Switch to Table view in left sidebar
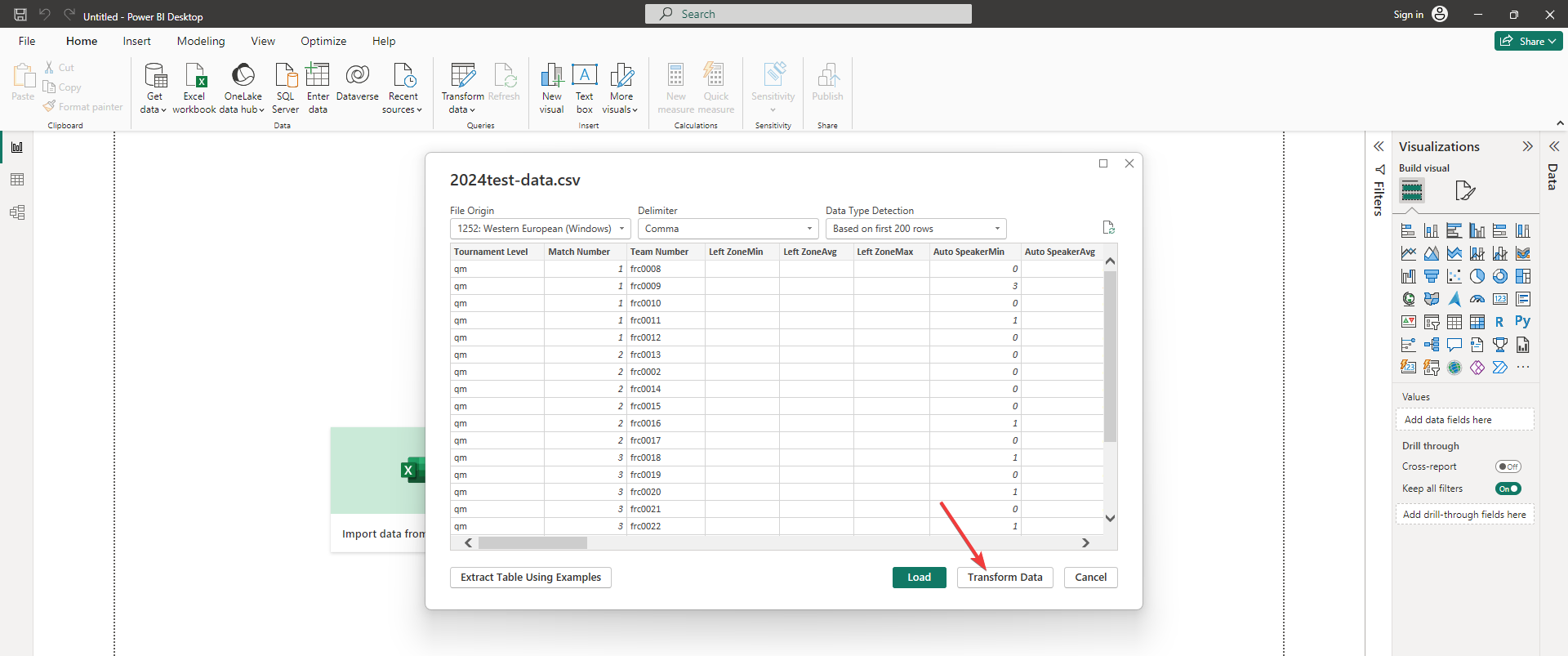Viewport: 1568px width, 656px height. 17,180
